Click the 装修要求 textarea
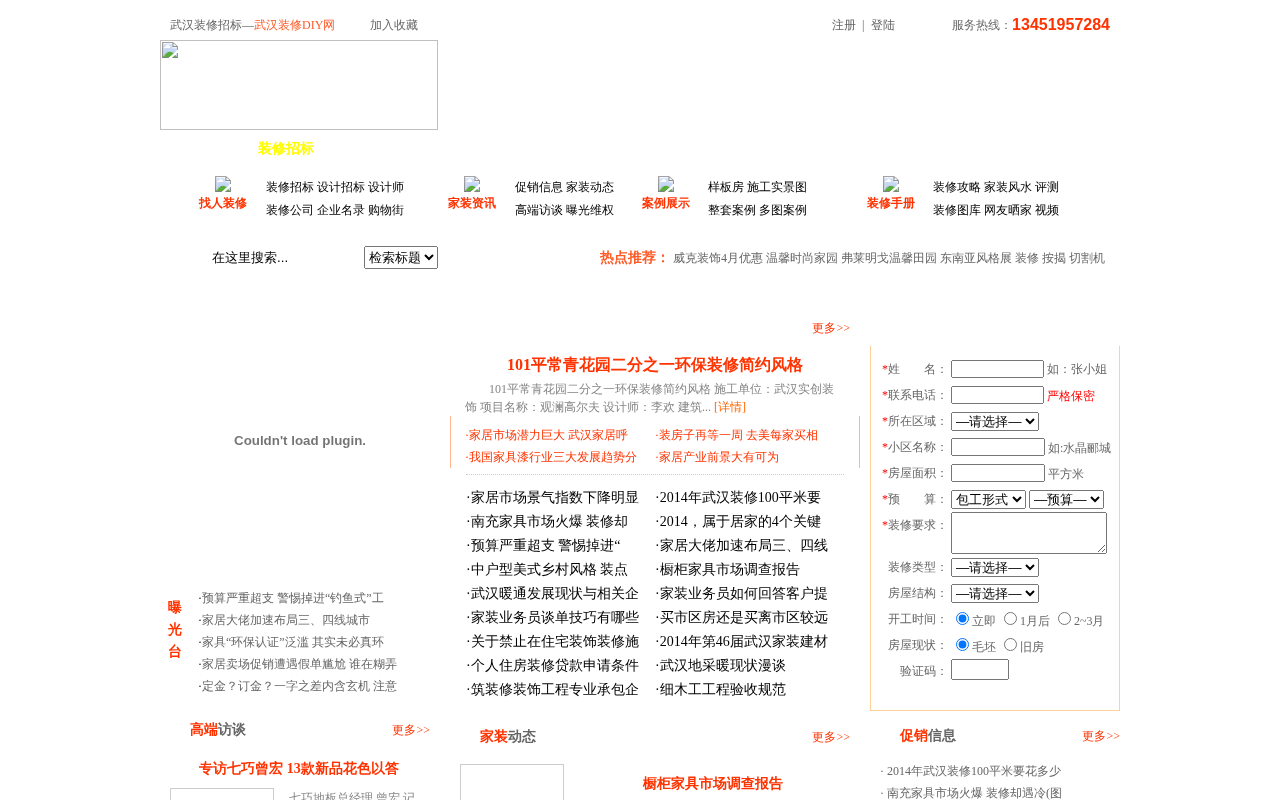 1029,533
